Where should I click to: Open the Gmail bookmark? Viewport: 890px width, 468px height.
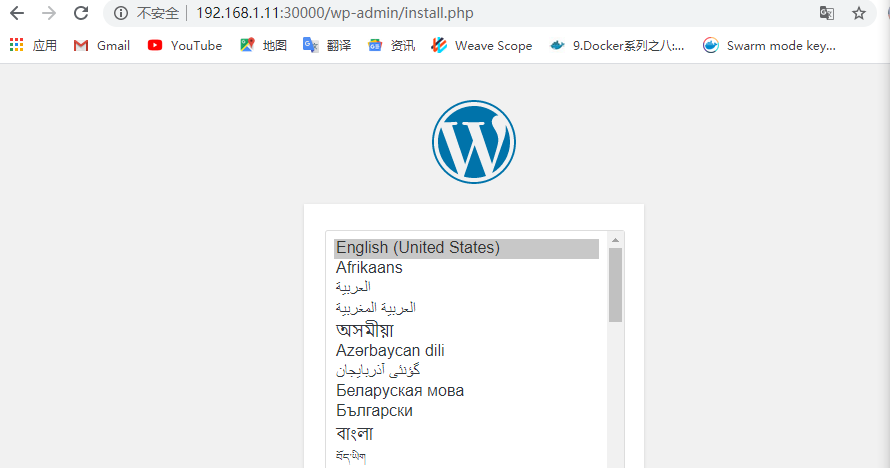tap(102, 45)
